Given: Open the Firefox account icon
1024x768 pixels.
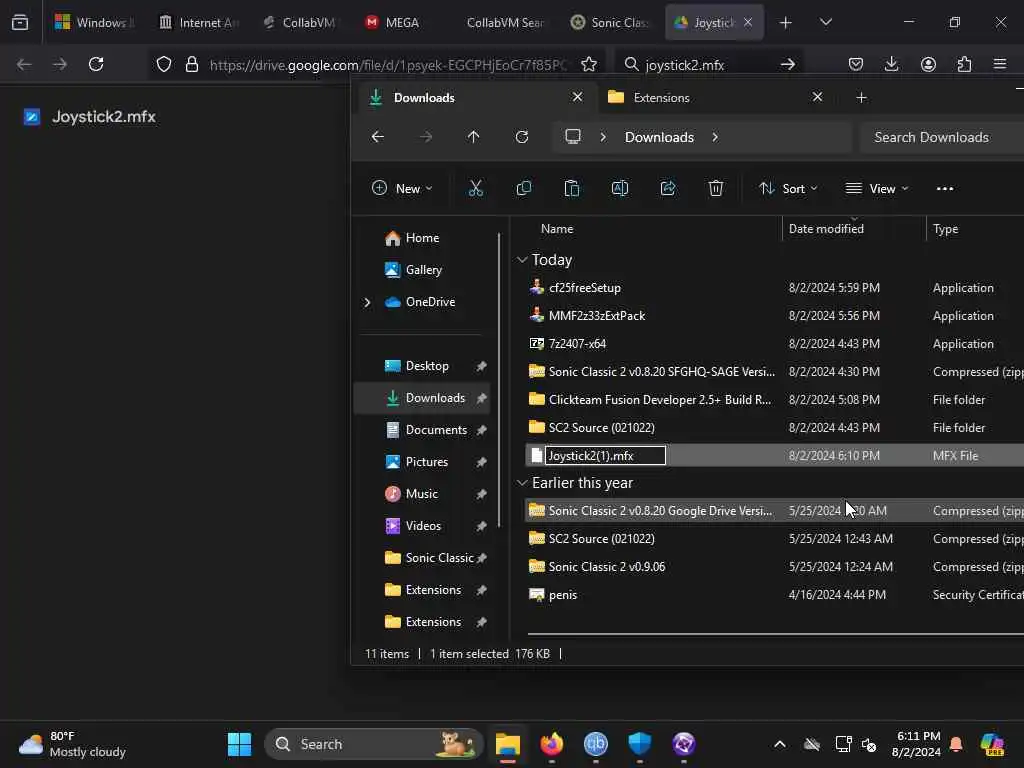Looking at the screenshot, I should point(928,64).
